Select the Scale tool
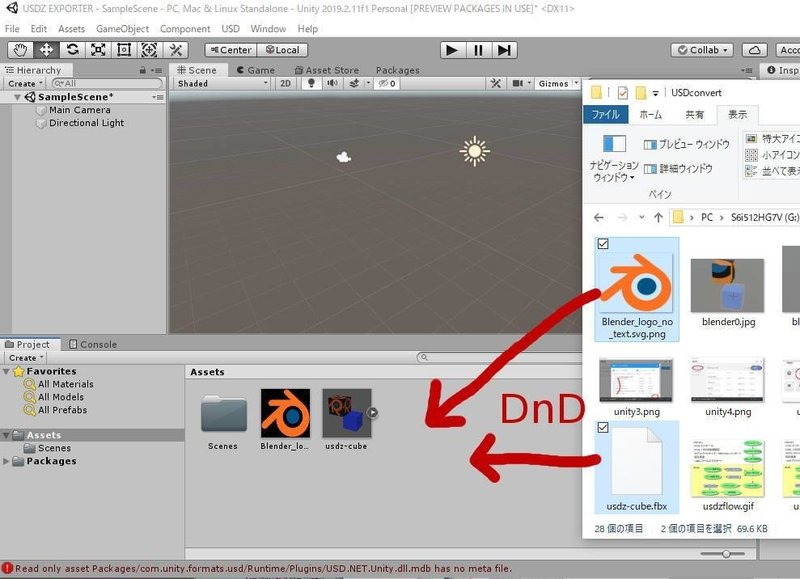 (98, 50)
